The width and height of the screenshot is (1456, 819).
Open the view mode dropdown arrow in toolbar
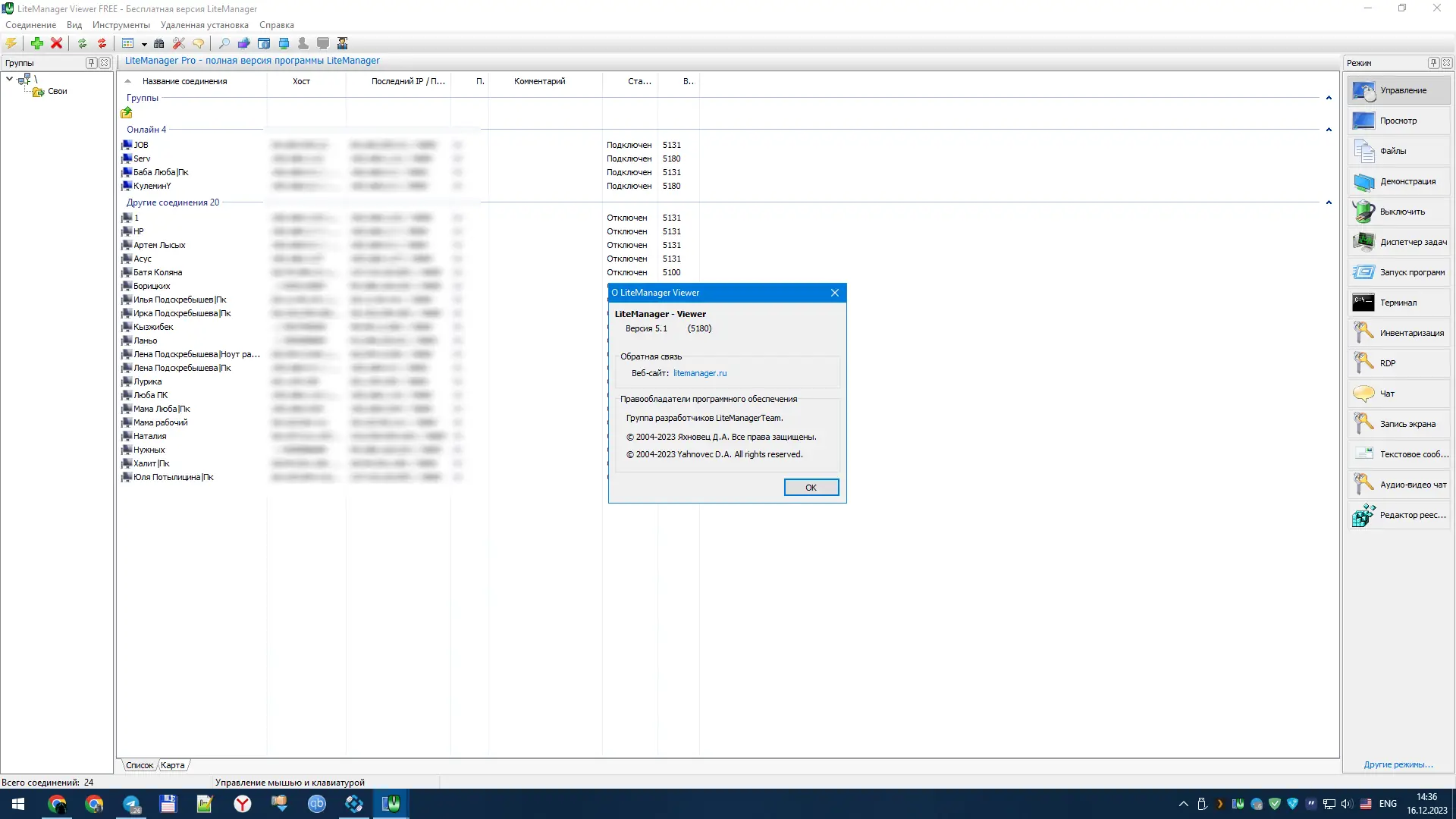pos(144,44)
